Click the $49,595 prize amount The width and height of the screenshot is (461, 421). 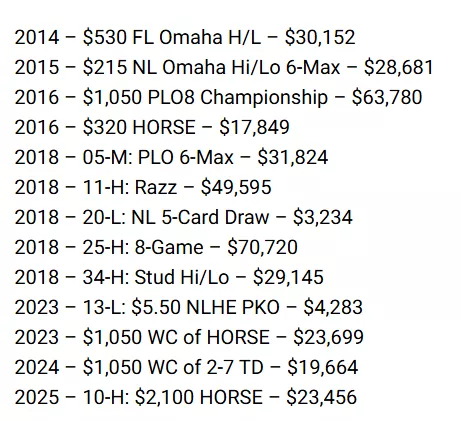(236, 187)
